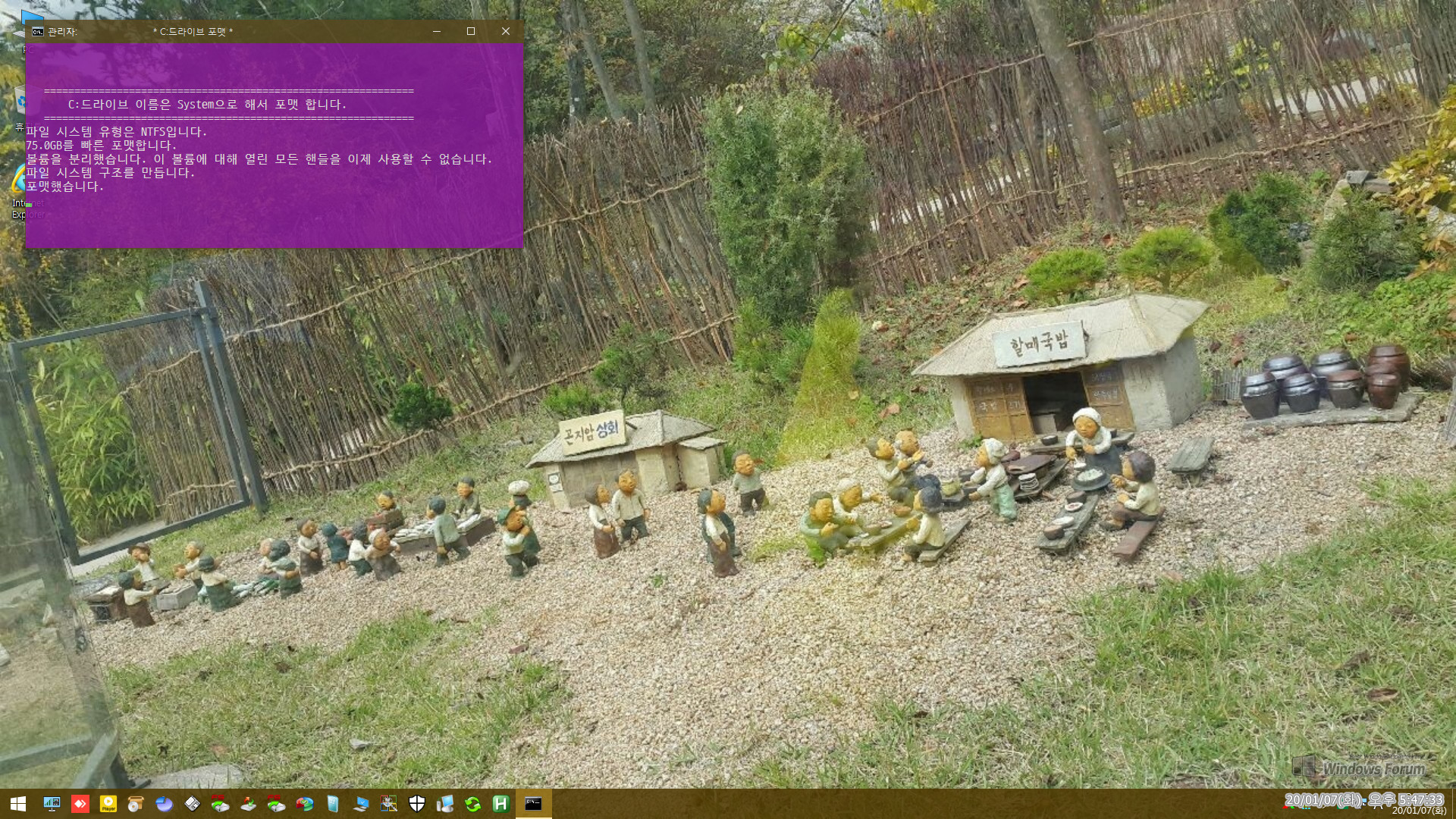Screen dimensions: 1456x819
Task: Open the computer monitor taskbar icon
Action: (x=444, y=804)
